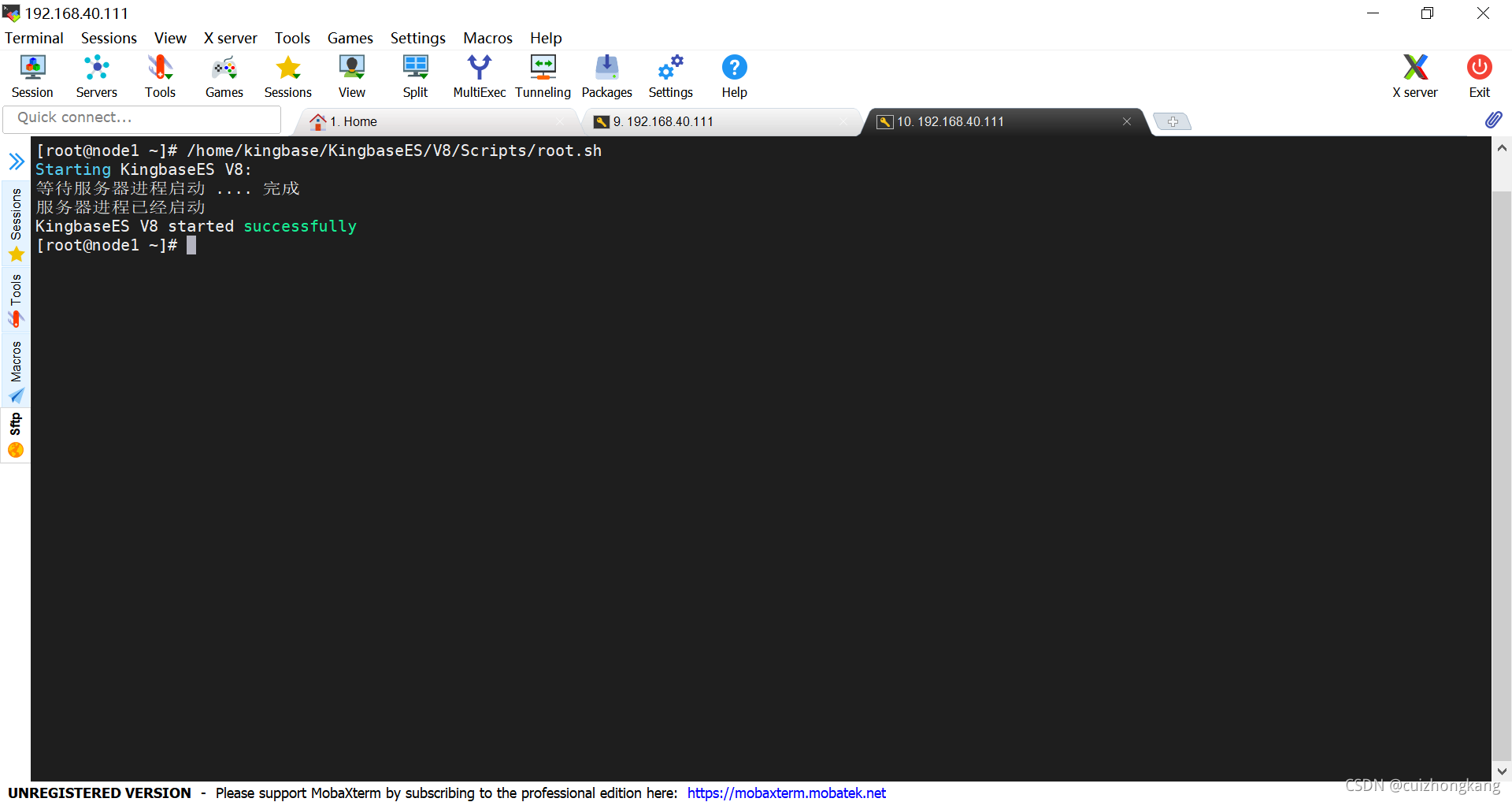Screen dimensions: 1512x802
Task: Open the Settings menu
Action: [x=417, y=38]
